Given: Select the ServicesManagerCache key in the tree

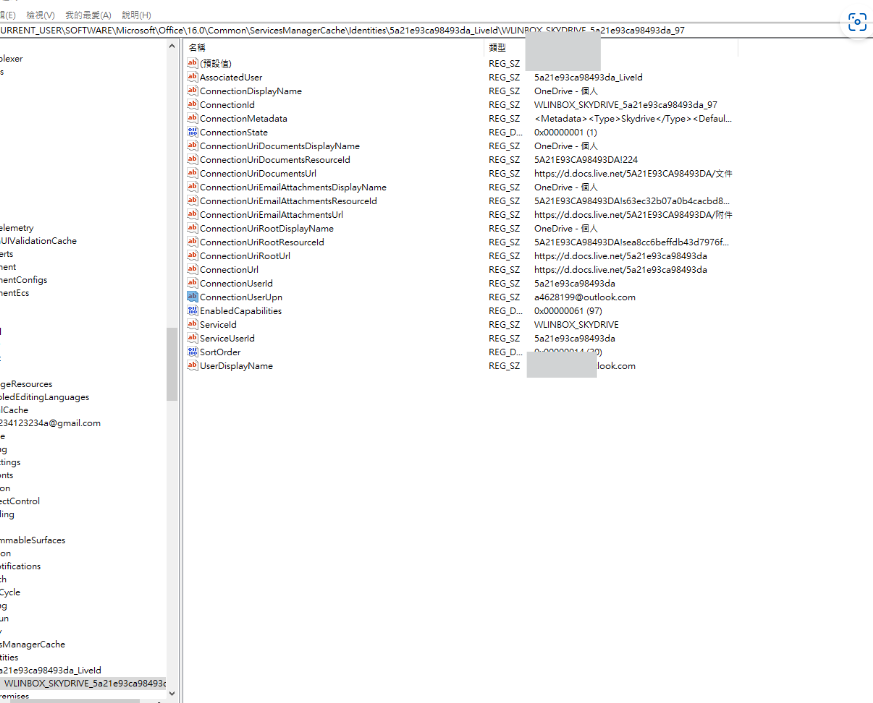Looking at the screenshot, I should pos(32,644).
